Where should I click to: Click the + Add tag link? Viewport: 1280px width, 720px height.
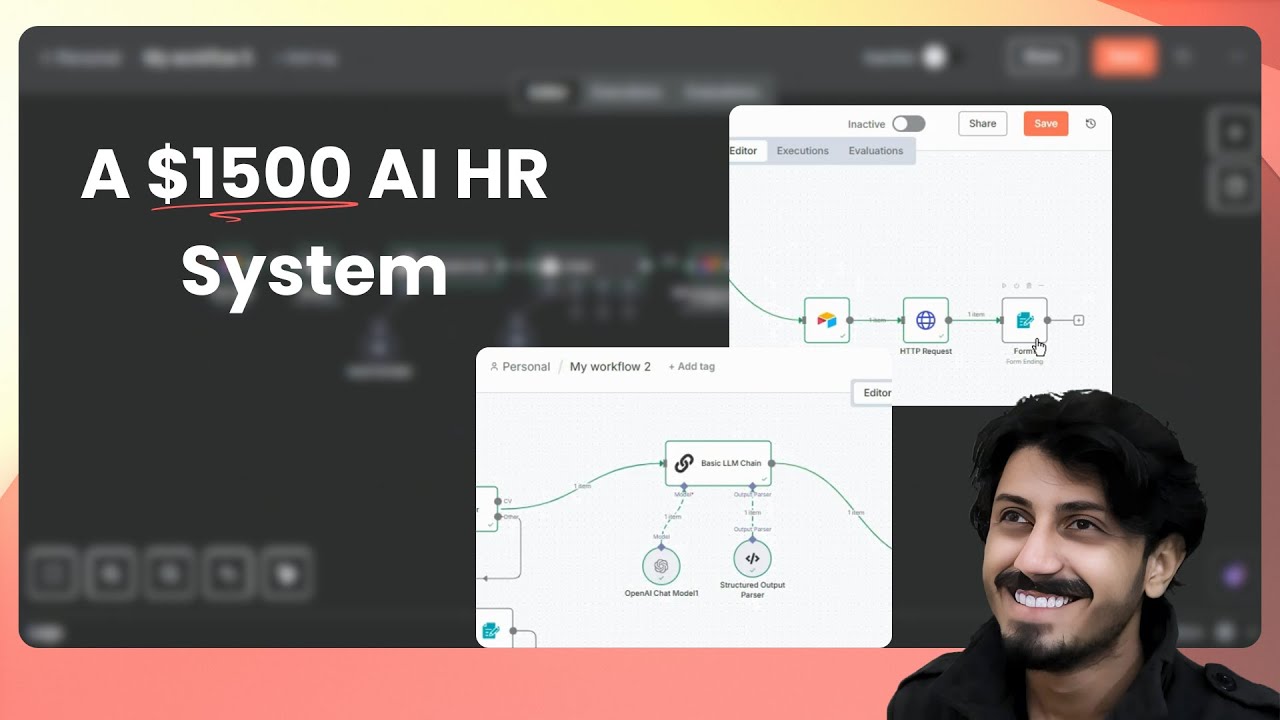pos(691,367)
